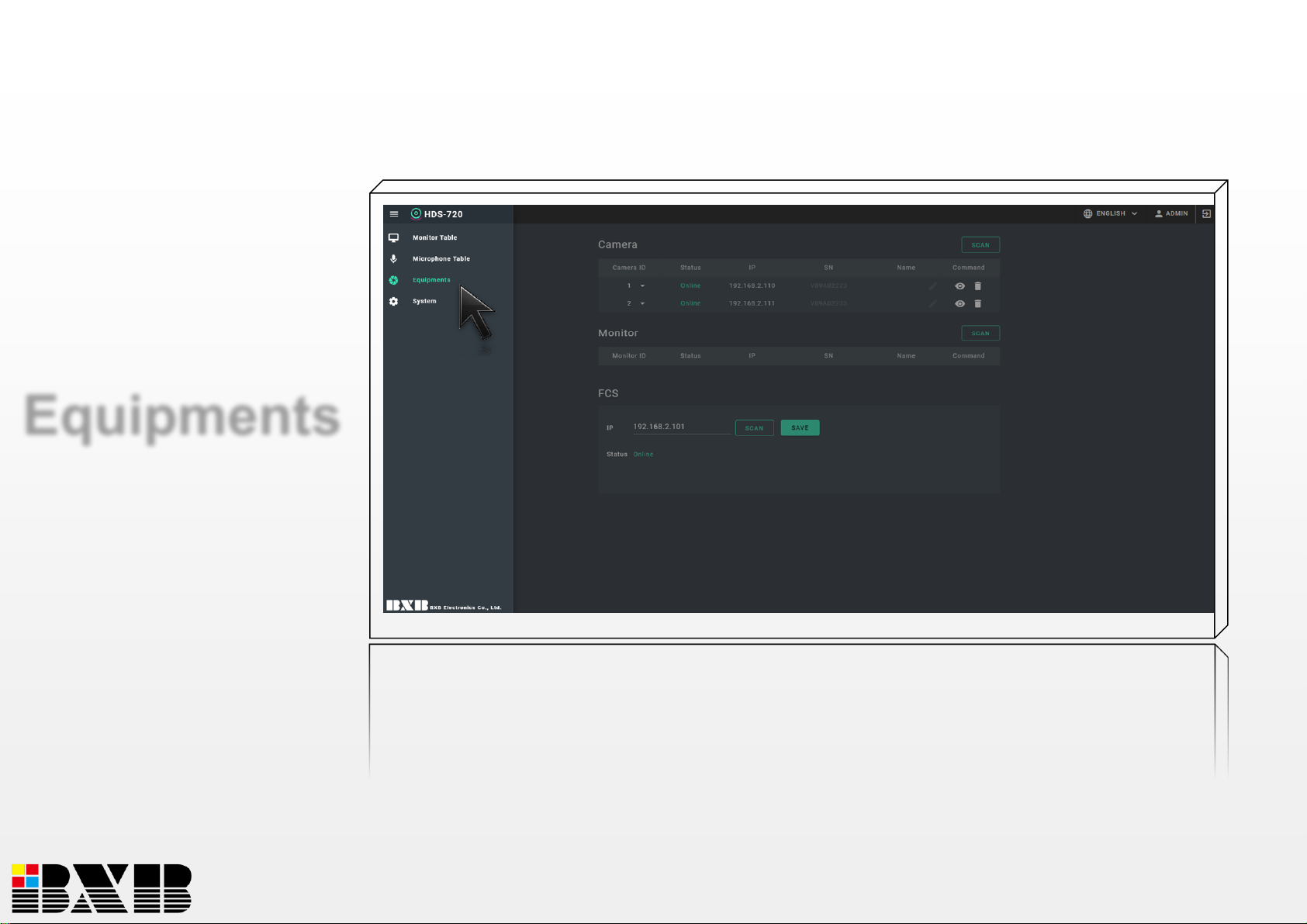Toggle preview eye for camera 2

(960, 304)
